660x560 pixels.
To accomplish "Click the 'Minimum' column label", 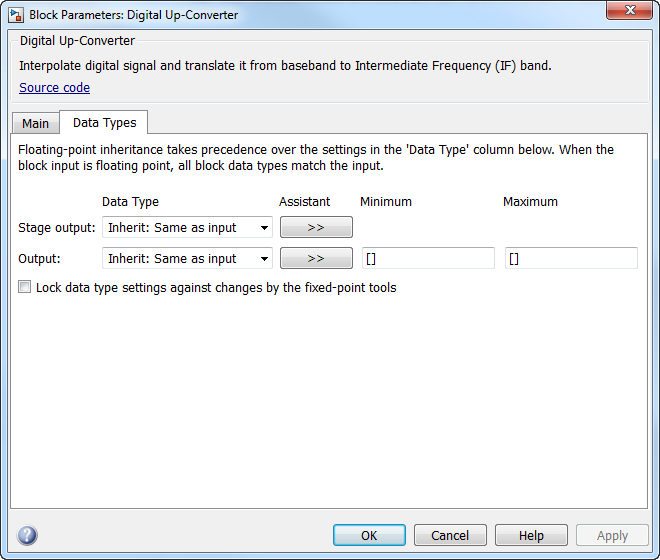I will 386,202.
